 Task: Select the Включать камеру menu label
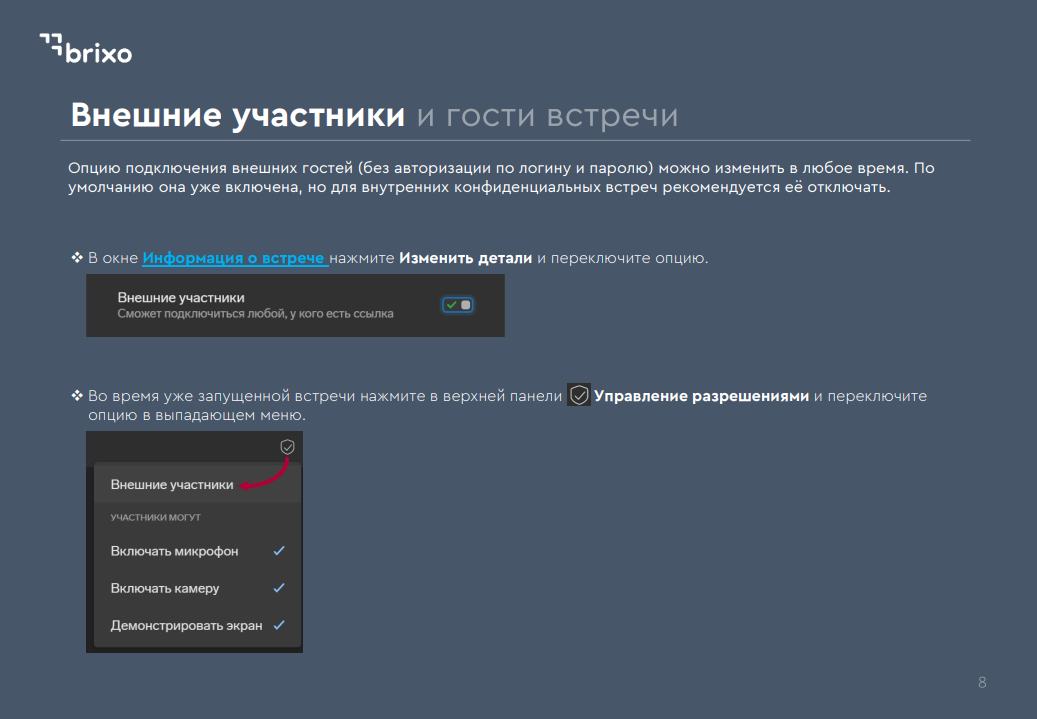[x=164, y=588]
